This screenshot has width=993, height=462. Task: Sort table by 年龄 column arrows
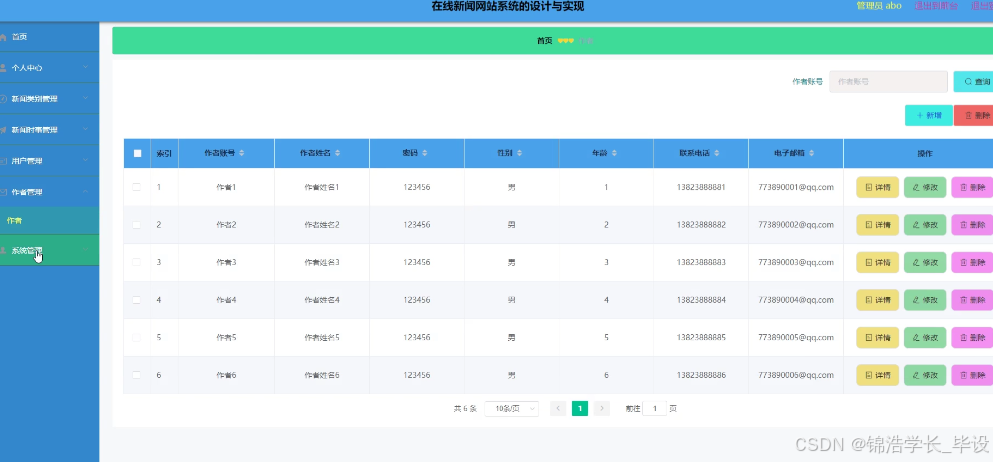[614, 153]
